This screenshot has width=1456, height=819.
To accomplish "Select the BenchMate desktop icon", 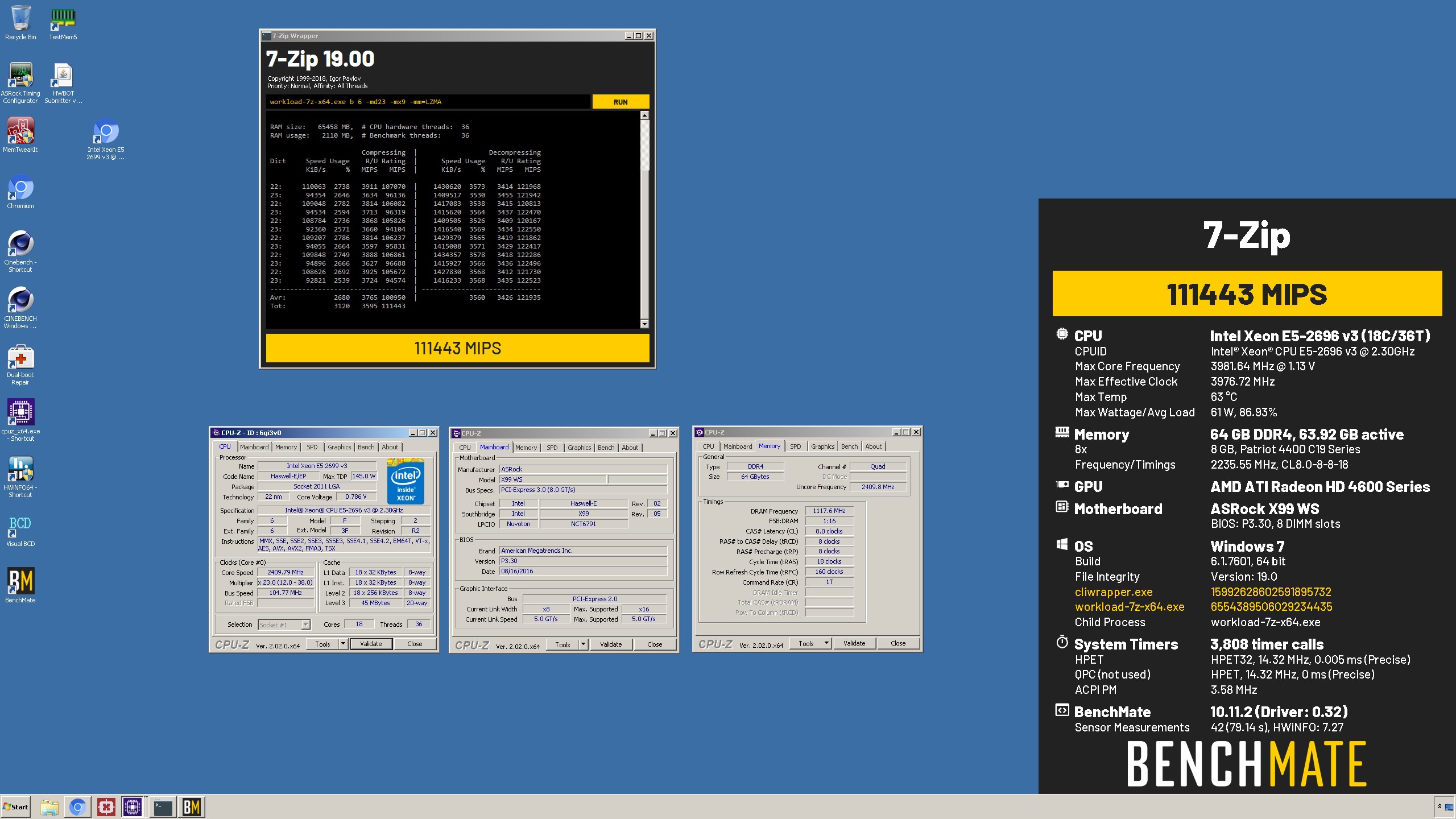I will pos(20,585).
